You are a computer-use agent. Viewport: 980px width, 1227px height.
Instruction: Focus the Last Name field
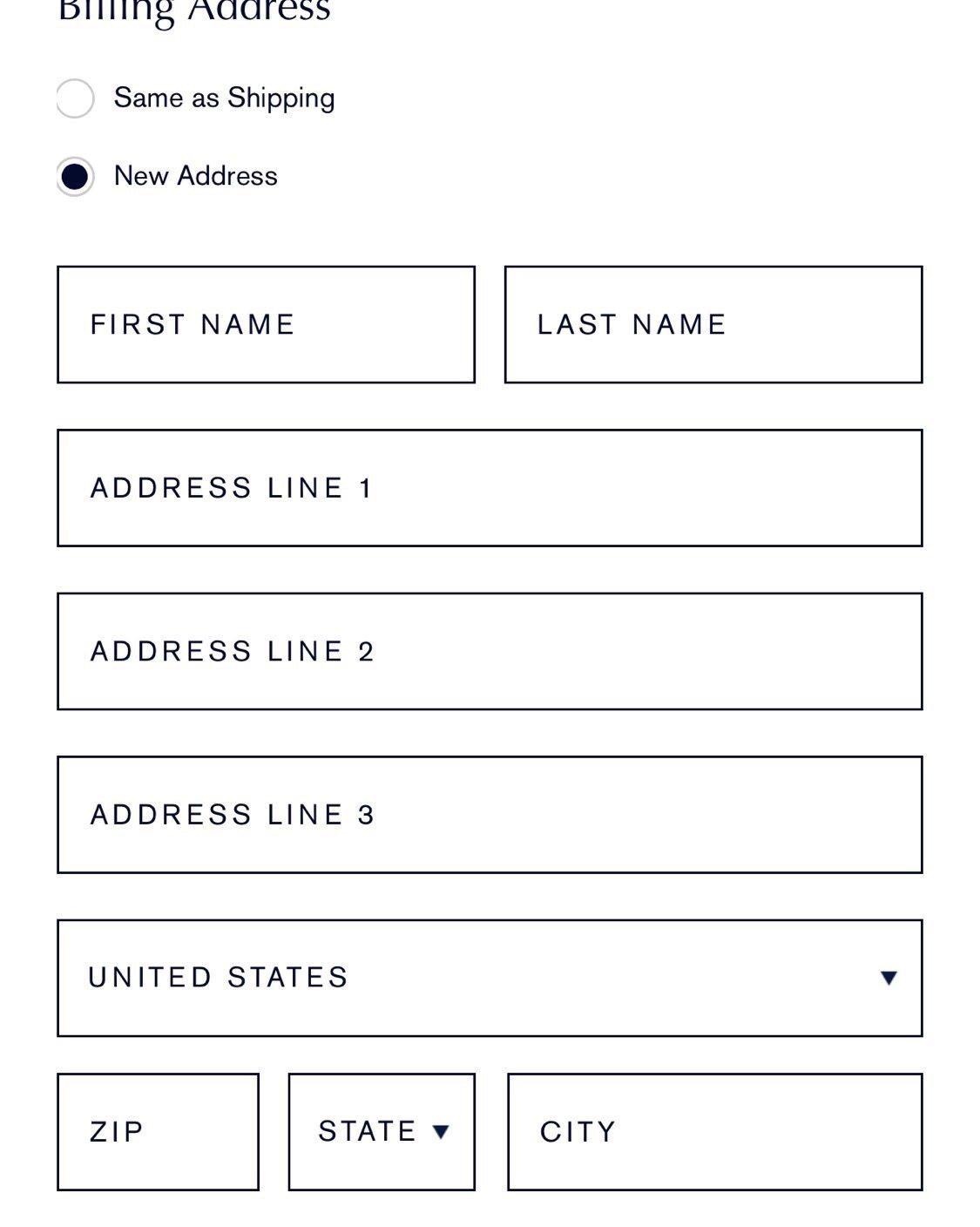click(713, 324)
